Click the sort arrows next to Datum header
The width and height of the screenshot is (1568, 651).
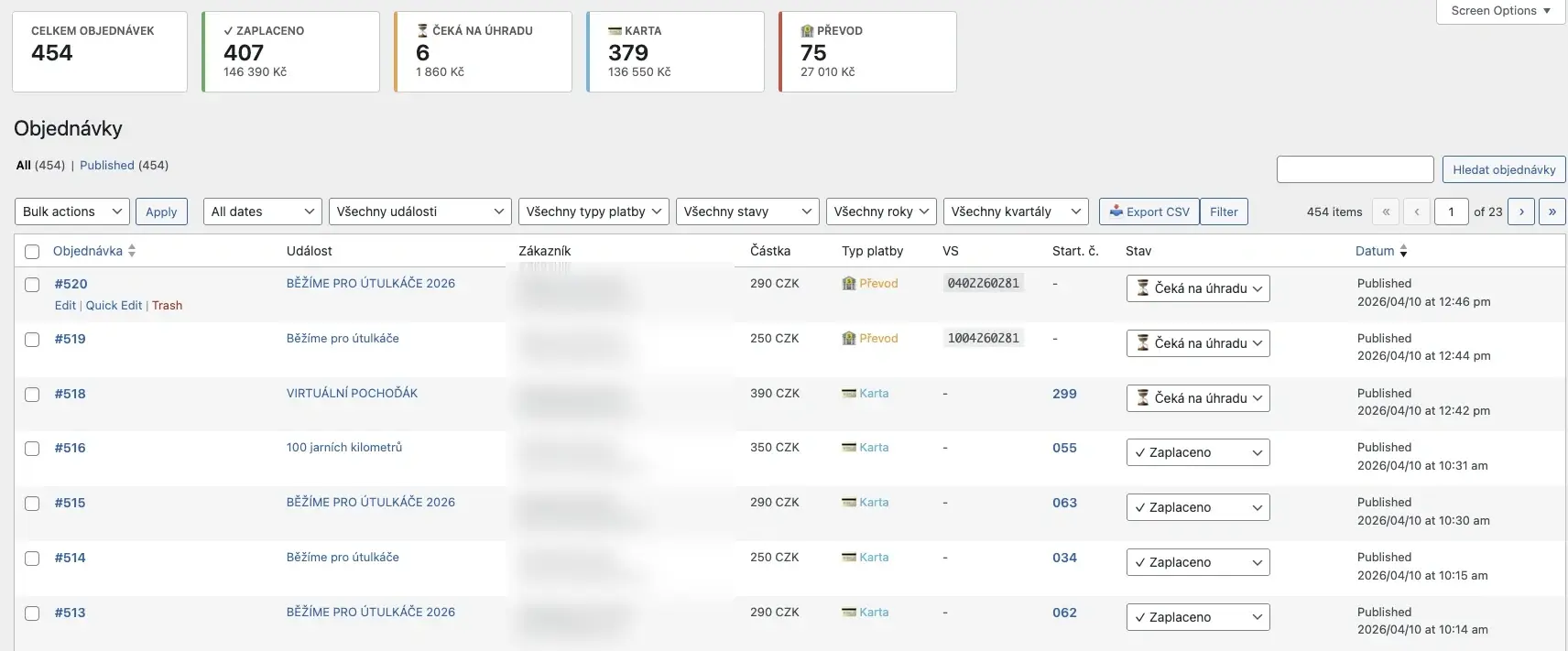1403,251
